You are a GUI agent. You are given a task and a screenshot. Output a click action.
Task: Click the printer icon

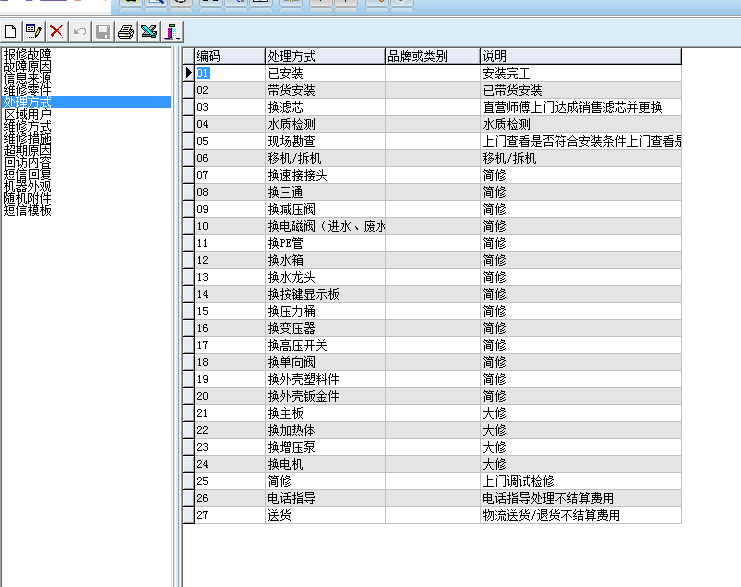tap(126, 32)
